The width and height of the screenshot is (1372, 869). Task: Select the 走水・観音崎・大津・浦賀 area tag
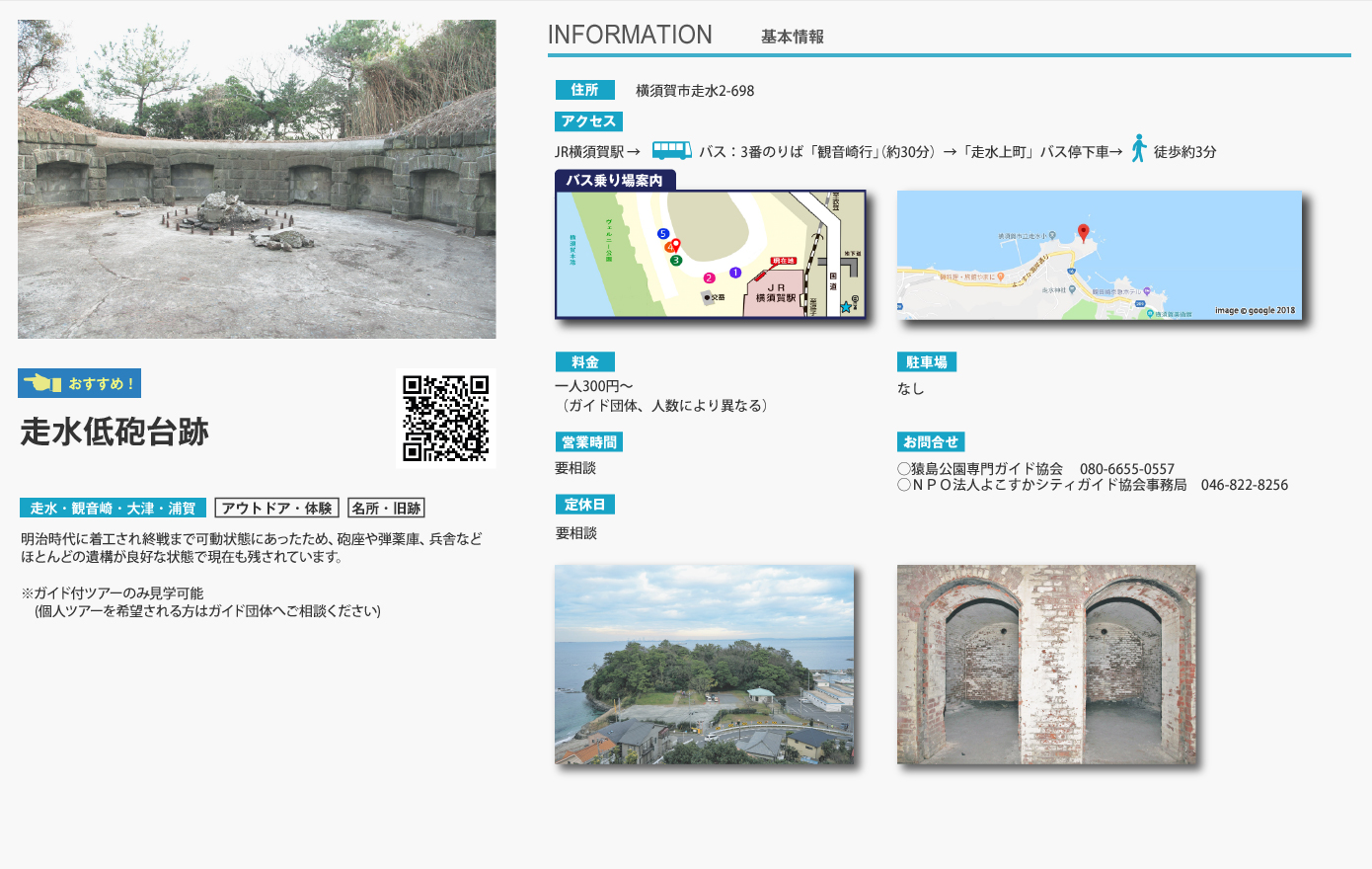click(x=113, y=509)
